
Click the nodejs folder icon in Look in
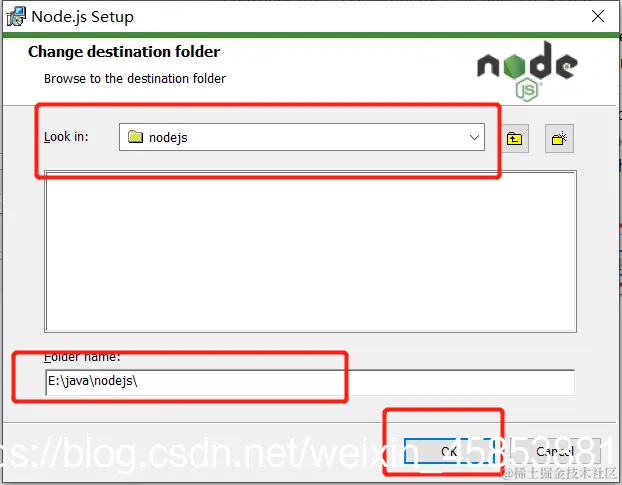[135, 137]
